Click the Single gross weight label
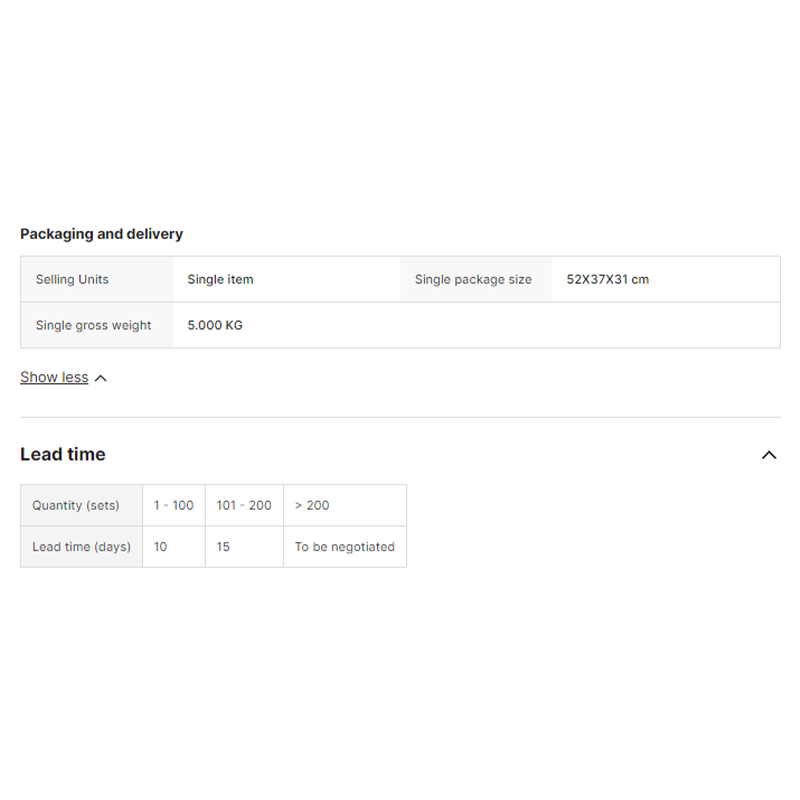Screen dimensions: 800x800 tap(93, 325)
